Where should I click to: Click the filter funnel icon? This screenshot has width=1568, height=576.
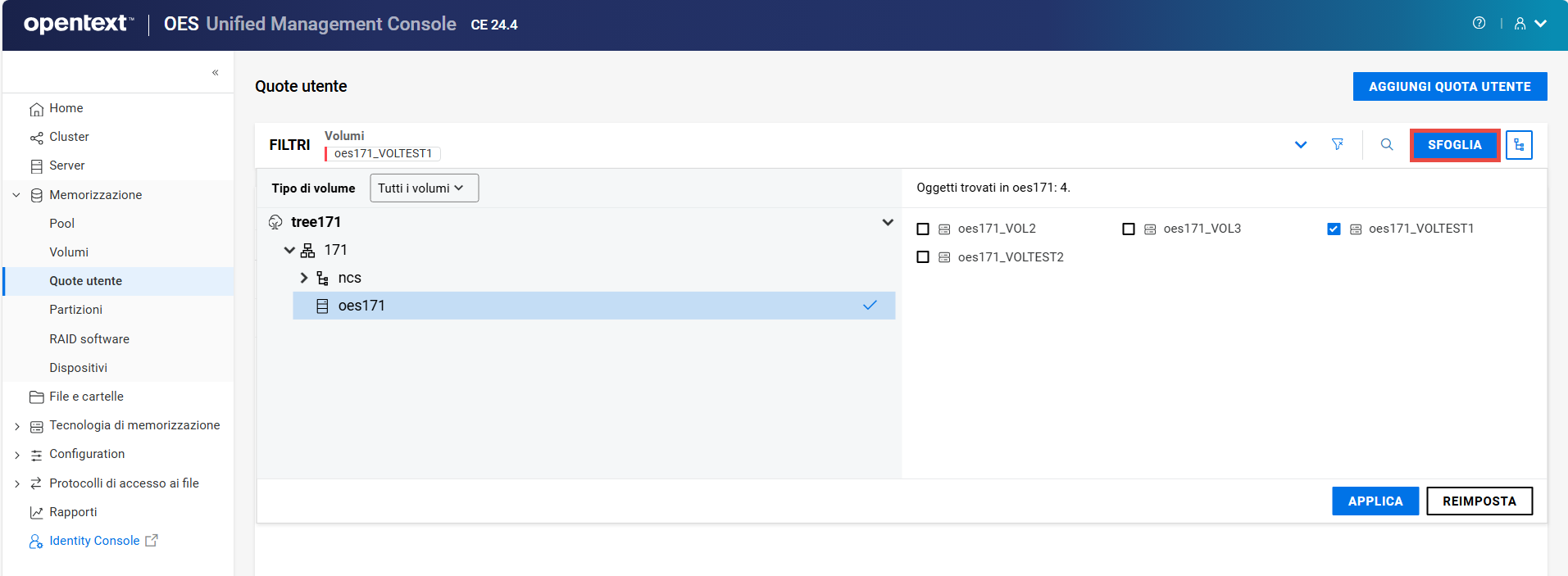1338,144
